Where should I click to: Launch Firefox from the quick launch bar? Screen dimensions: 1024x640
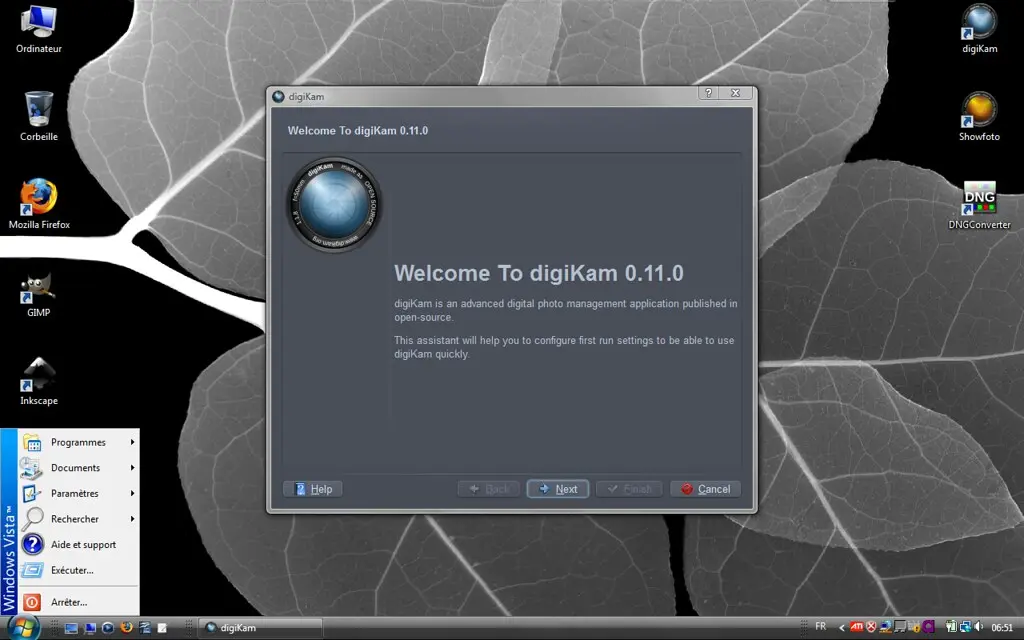tap(126, 628)
